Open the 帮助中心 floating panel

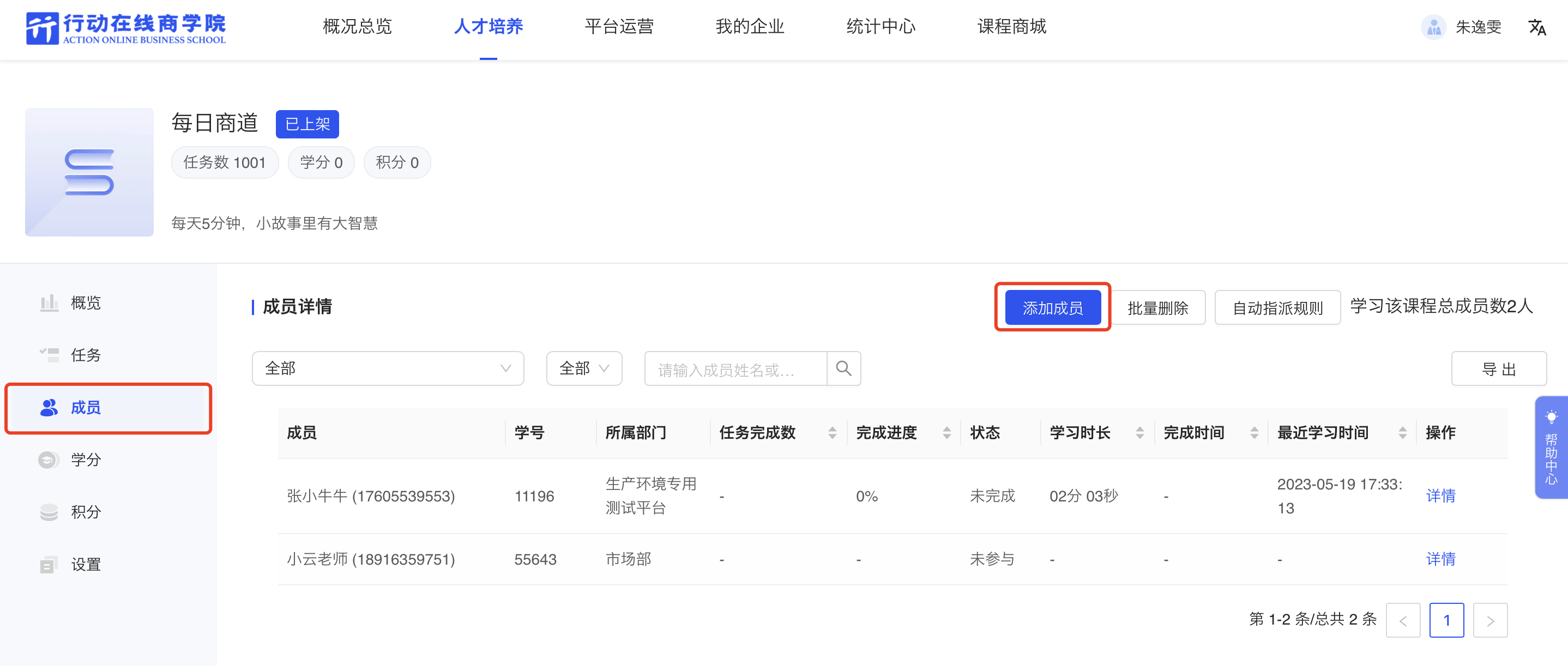1551,447
